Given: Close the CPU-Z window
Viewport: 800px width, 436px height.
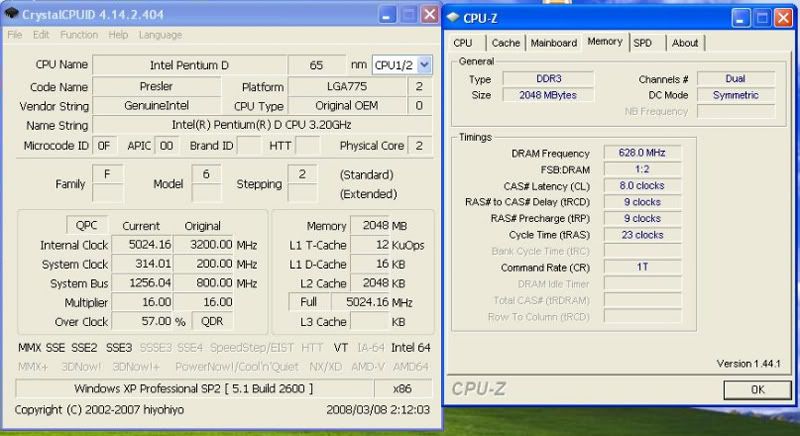Looking at the screenshot, I should pyautogui.click(x=783, y=18).
